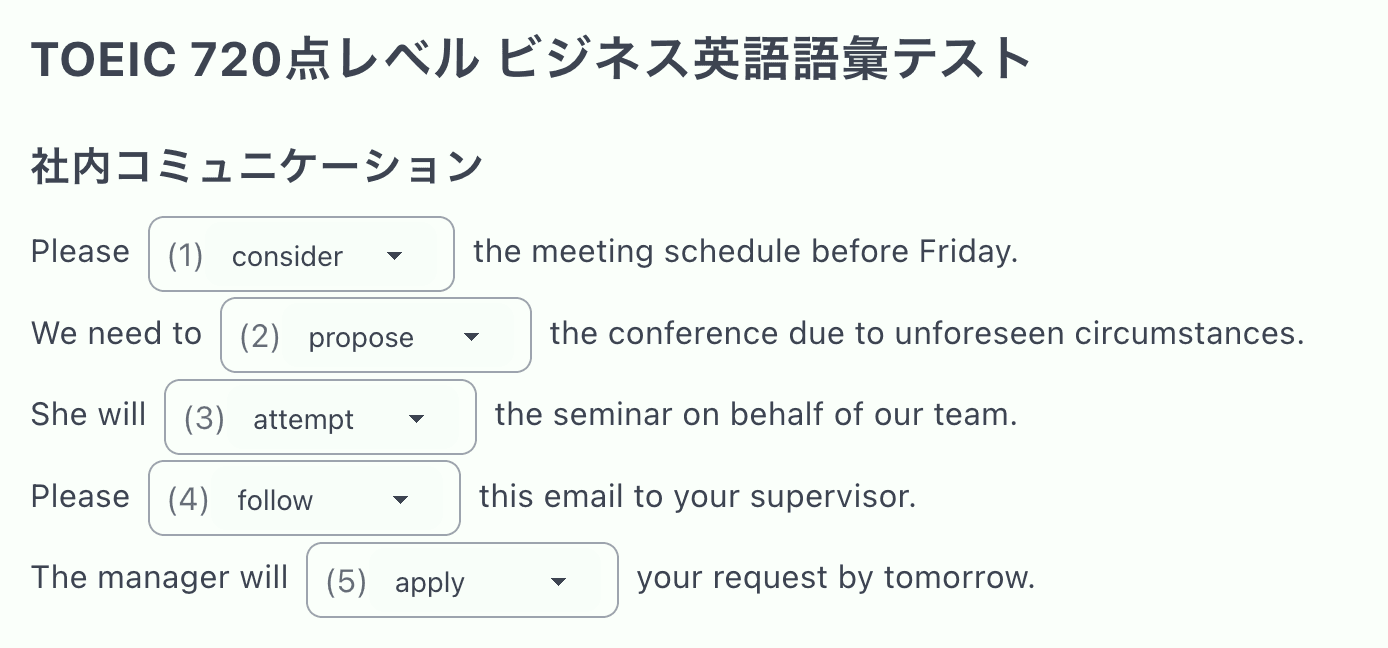The height and width of the screenshot is (648, 1388).
Task: Click the chevron arrow on the 'propose' dropdown
Action: [470, 338]
